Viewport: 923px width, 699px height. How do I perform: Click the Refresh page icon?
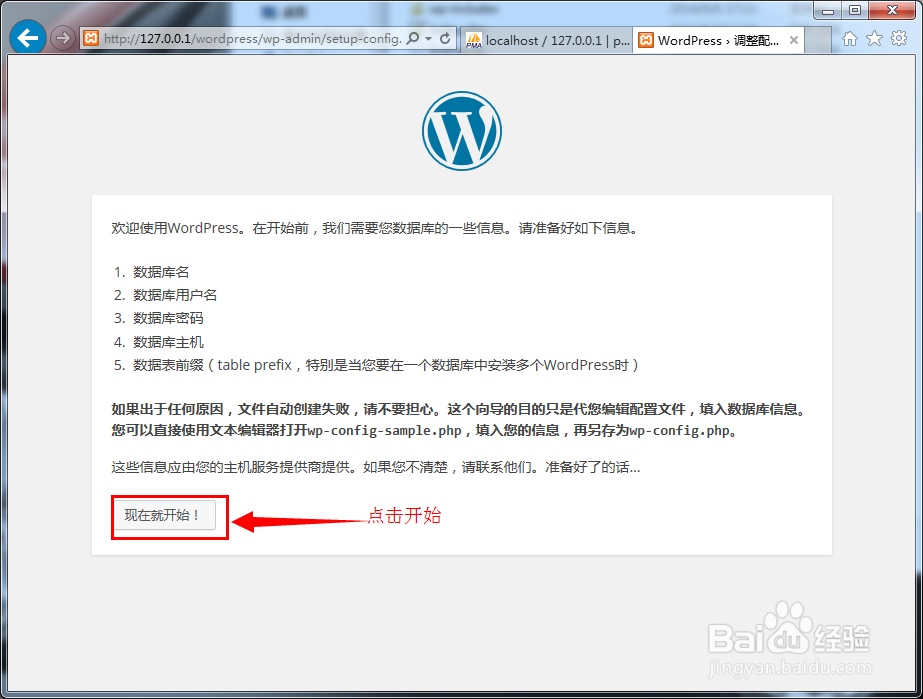pyautogui.click(x=446, y=38)
